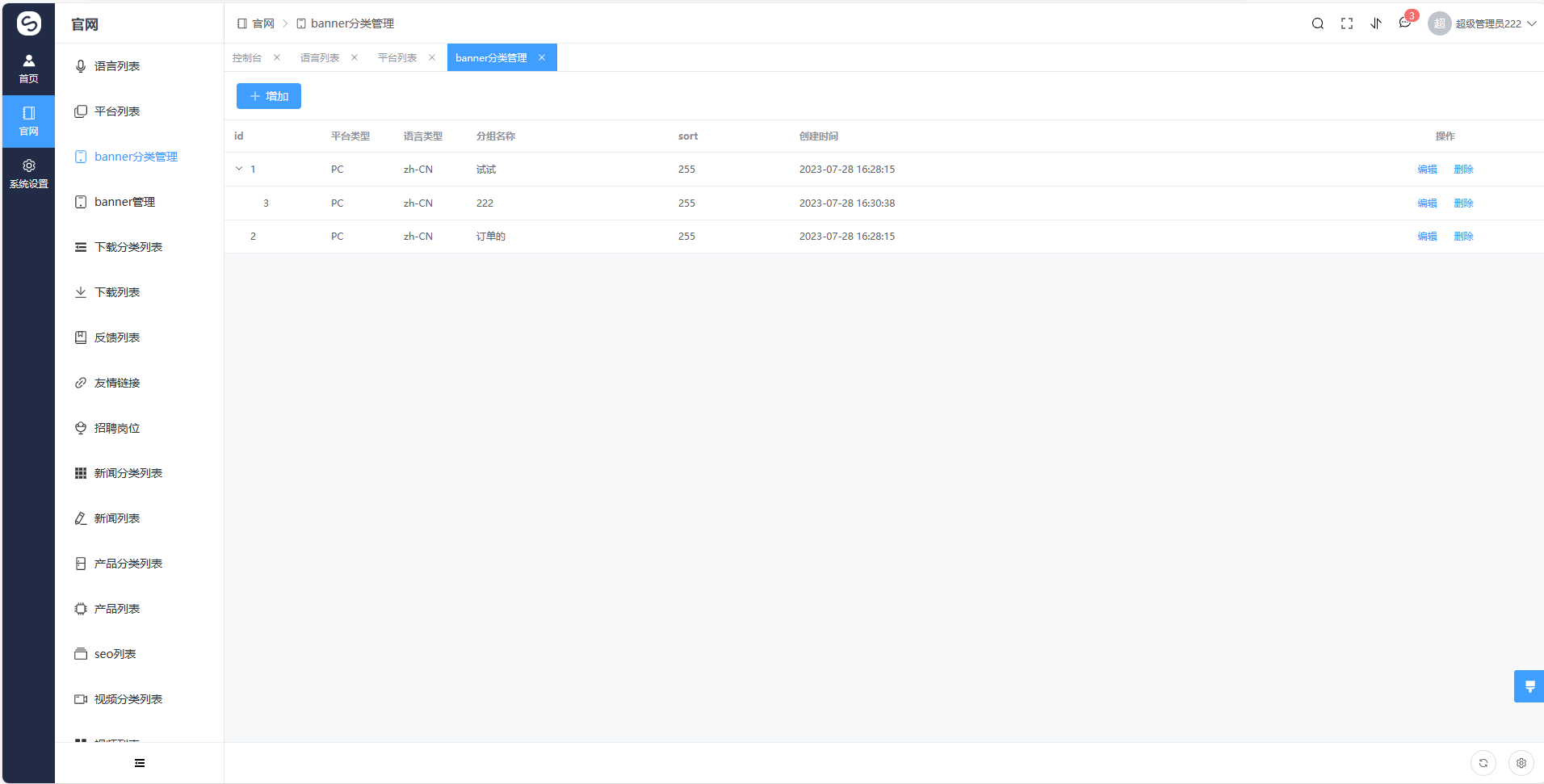Open 首页 in the left rail

click(x=28, y=69)
